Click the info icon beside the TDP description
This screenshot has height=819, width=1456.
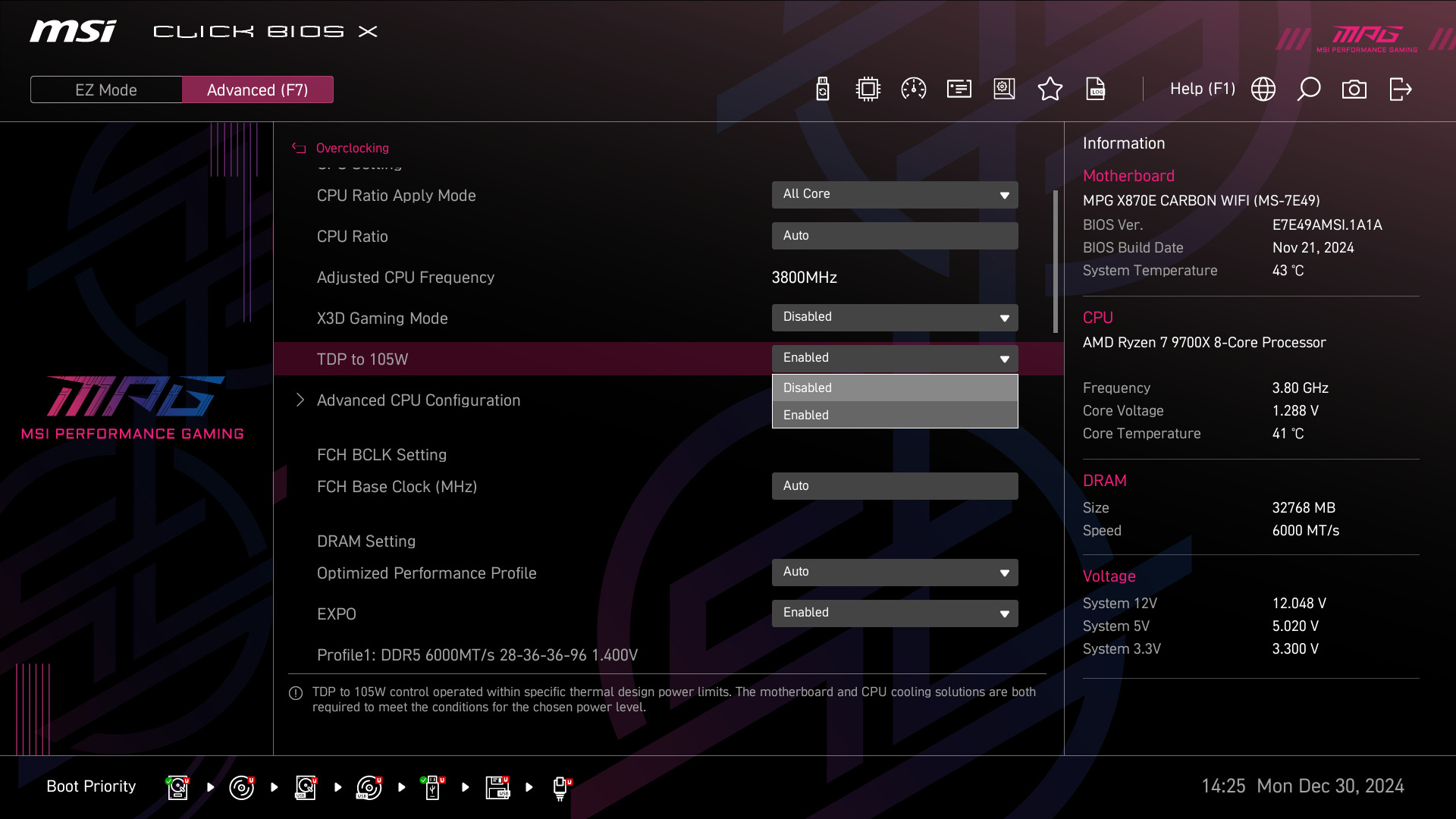pyautogui.click(x=296, y=693)
